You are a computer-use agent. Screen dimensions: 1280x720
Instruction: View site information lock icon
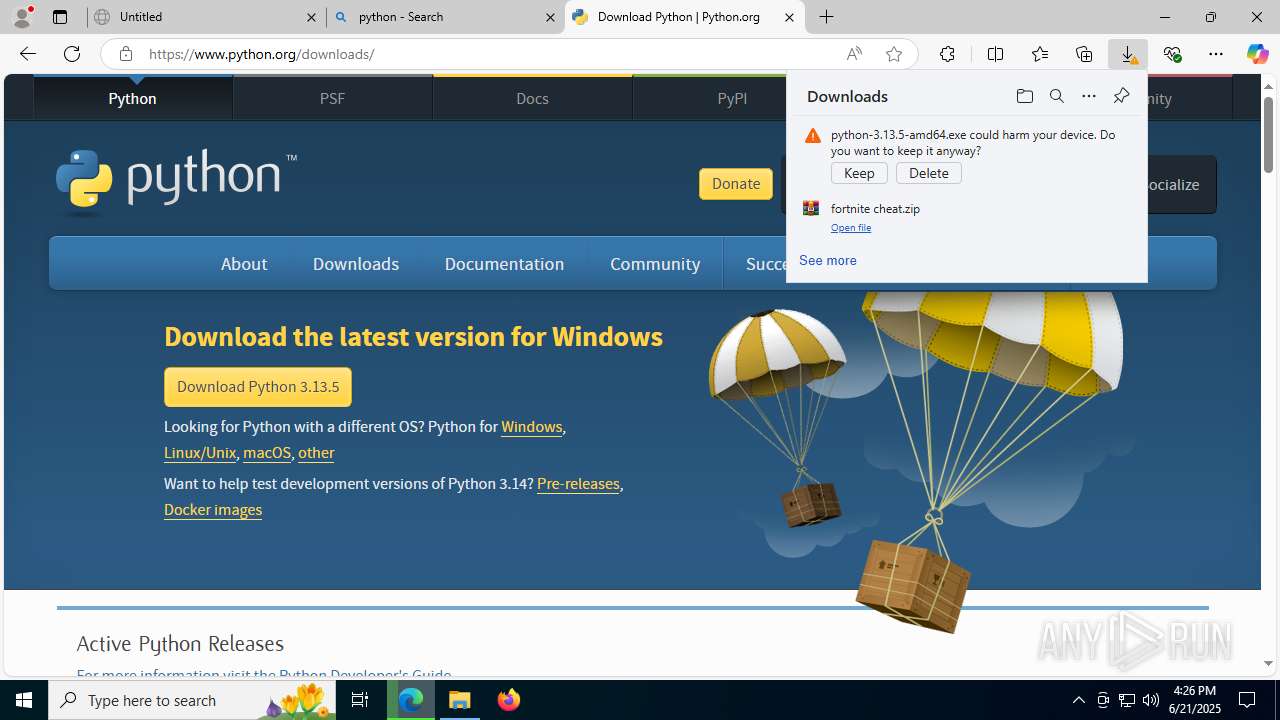click(126, 54)
